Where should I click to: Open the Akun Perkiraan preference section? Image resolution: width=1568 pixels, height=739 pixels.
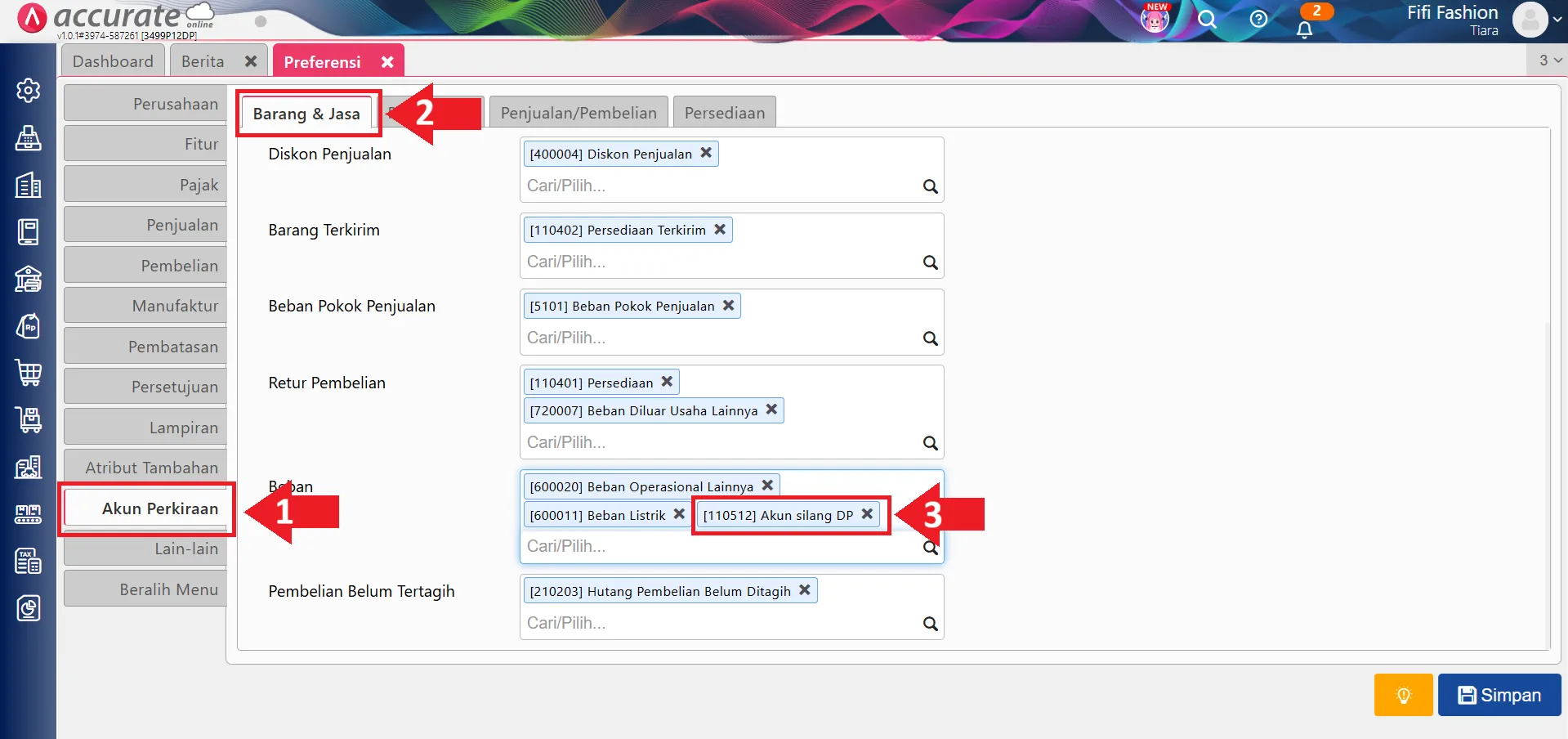point(147,508)
